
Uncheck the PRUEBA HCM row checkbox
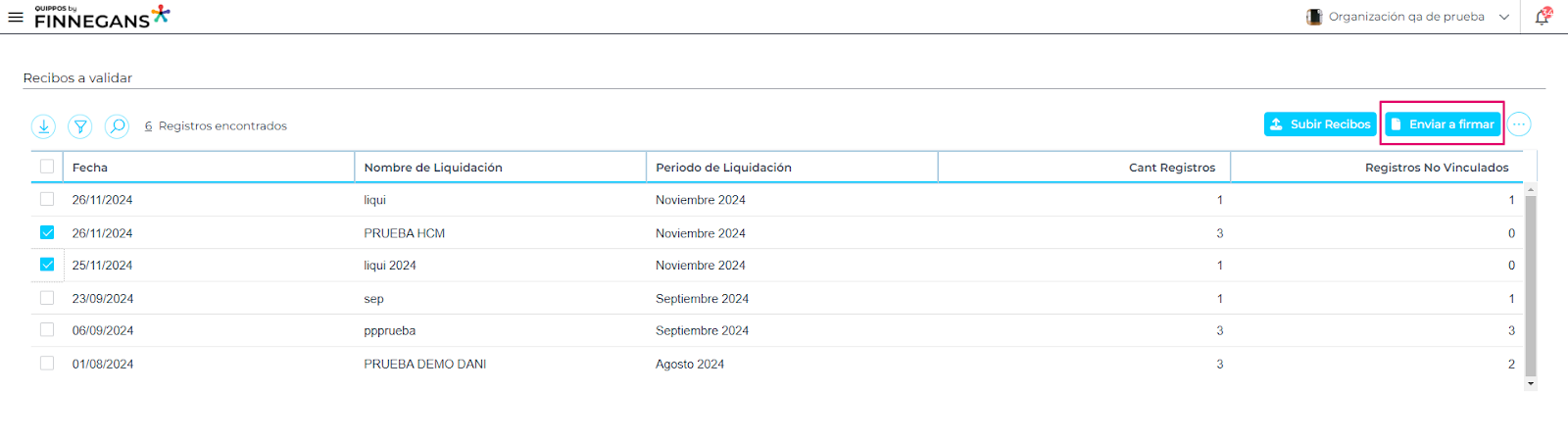tap(47, 232)
